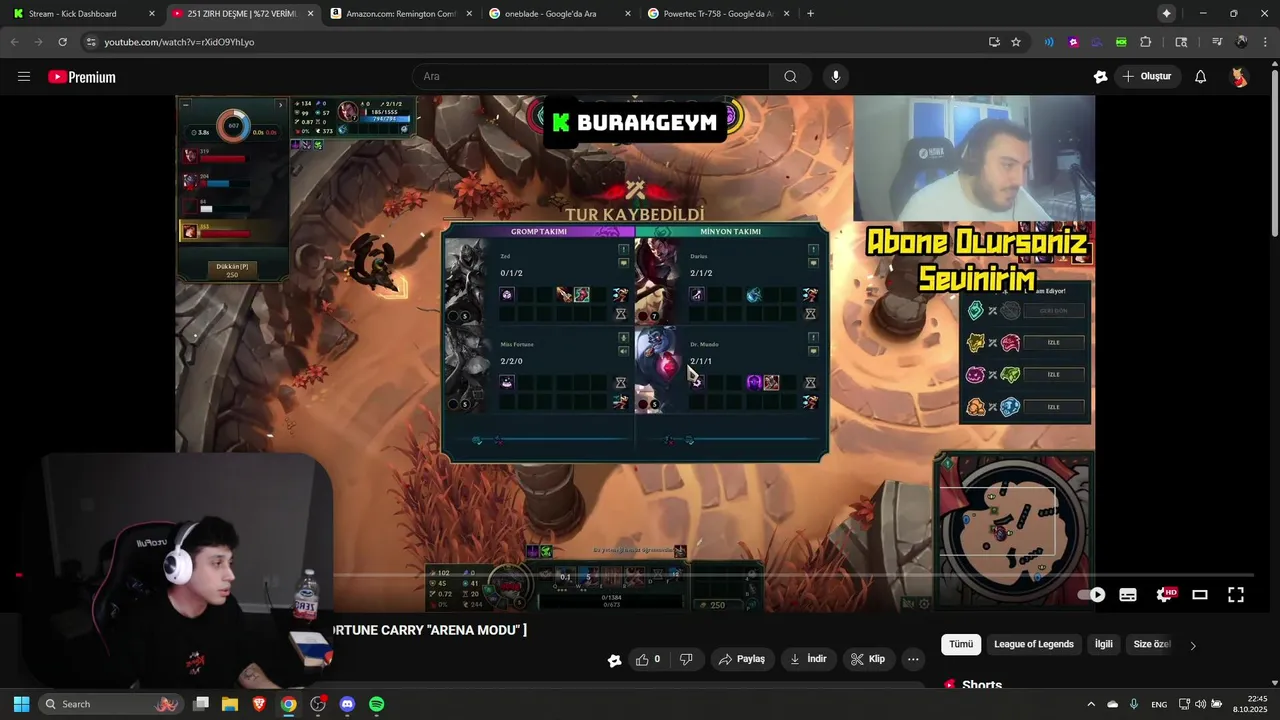Click the Gemini sparkle button in title bar
Image resolution: width=1280 pixels, height=720 pixels.
point(1167,14)
